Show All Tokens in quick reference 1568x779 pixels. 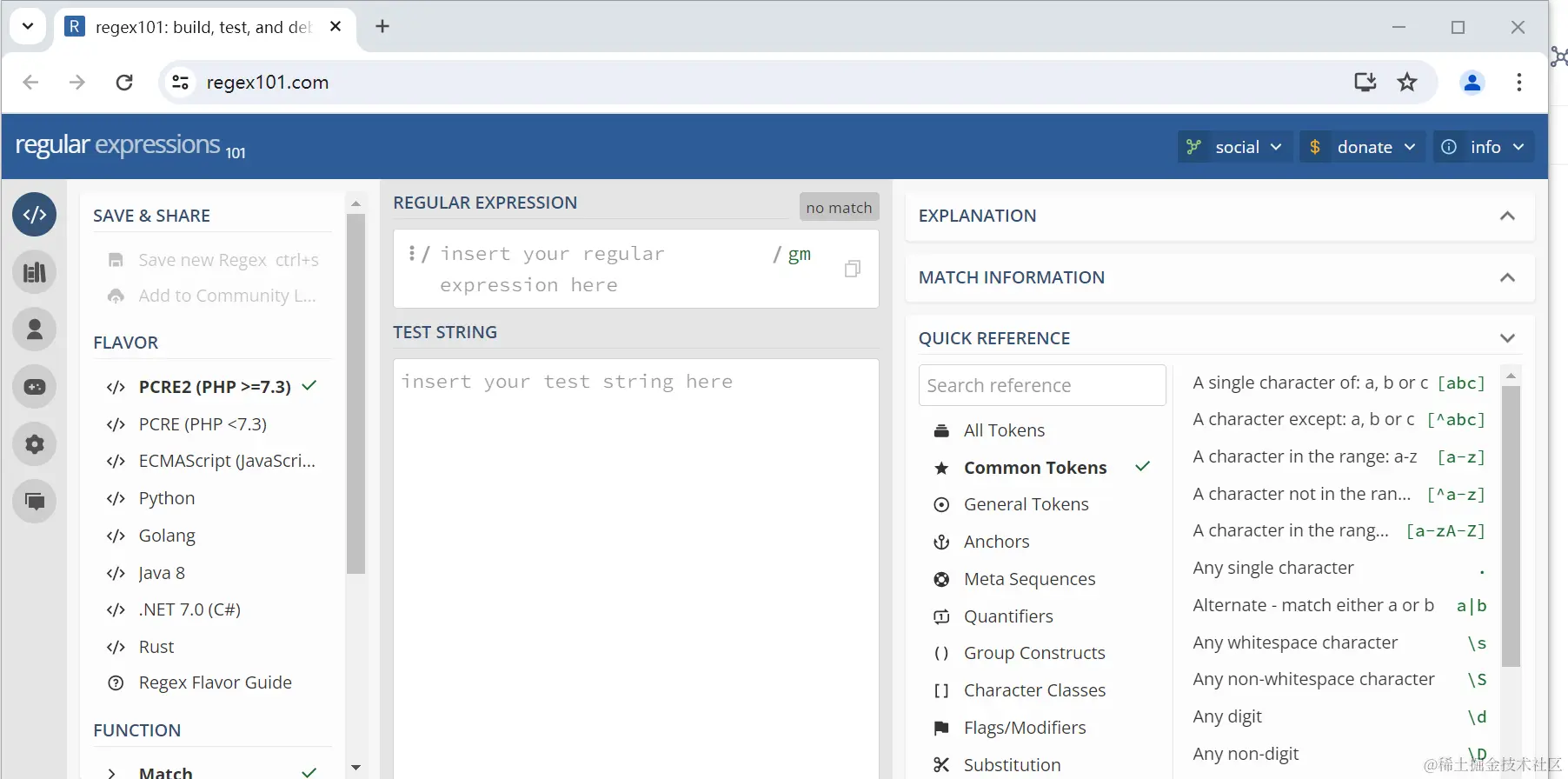point(1042,430)
